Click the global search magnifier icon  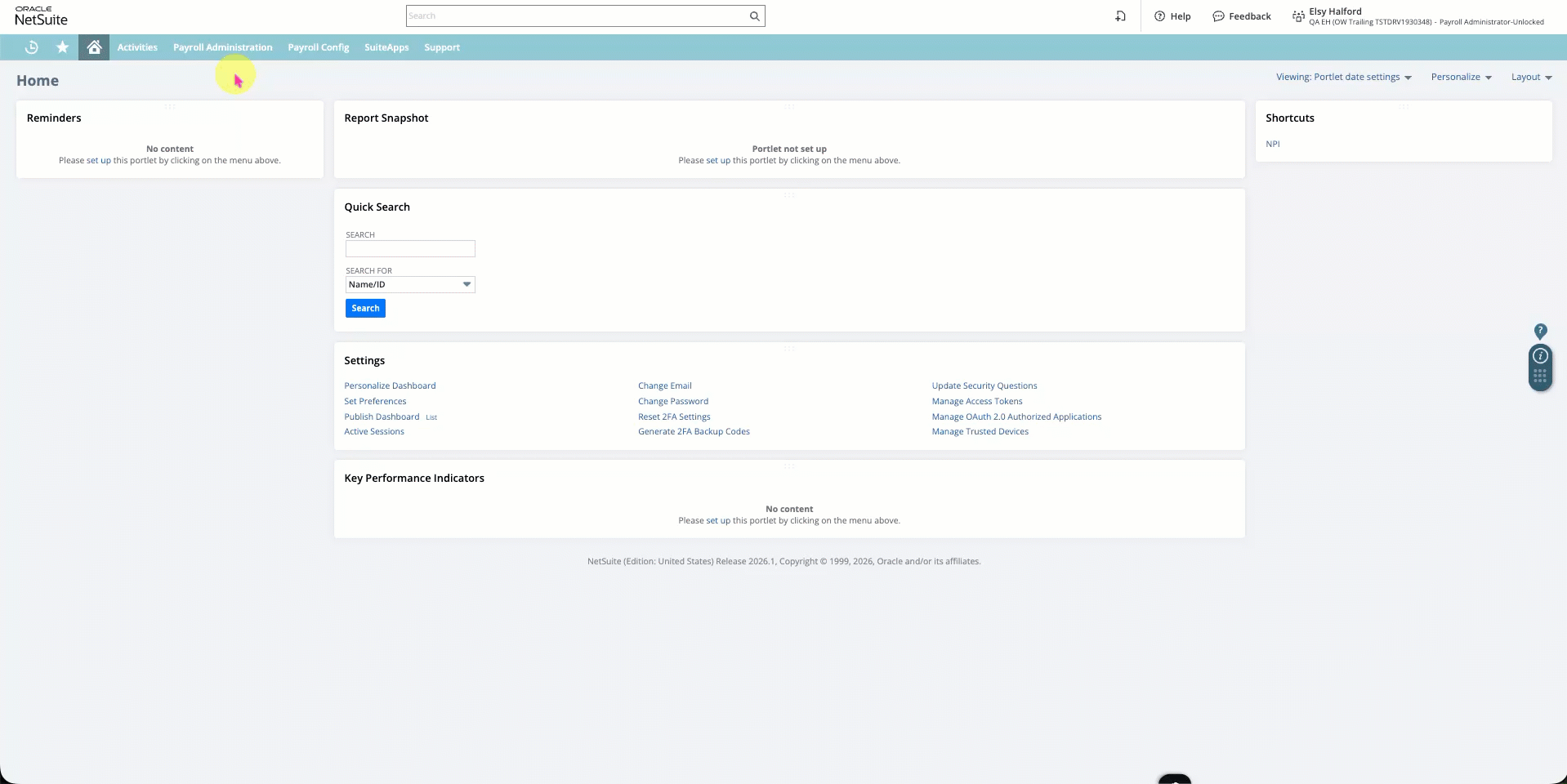tap(755, 16)
